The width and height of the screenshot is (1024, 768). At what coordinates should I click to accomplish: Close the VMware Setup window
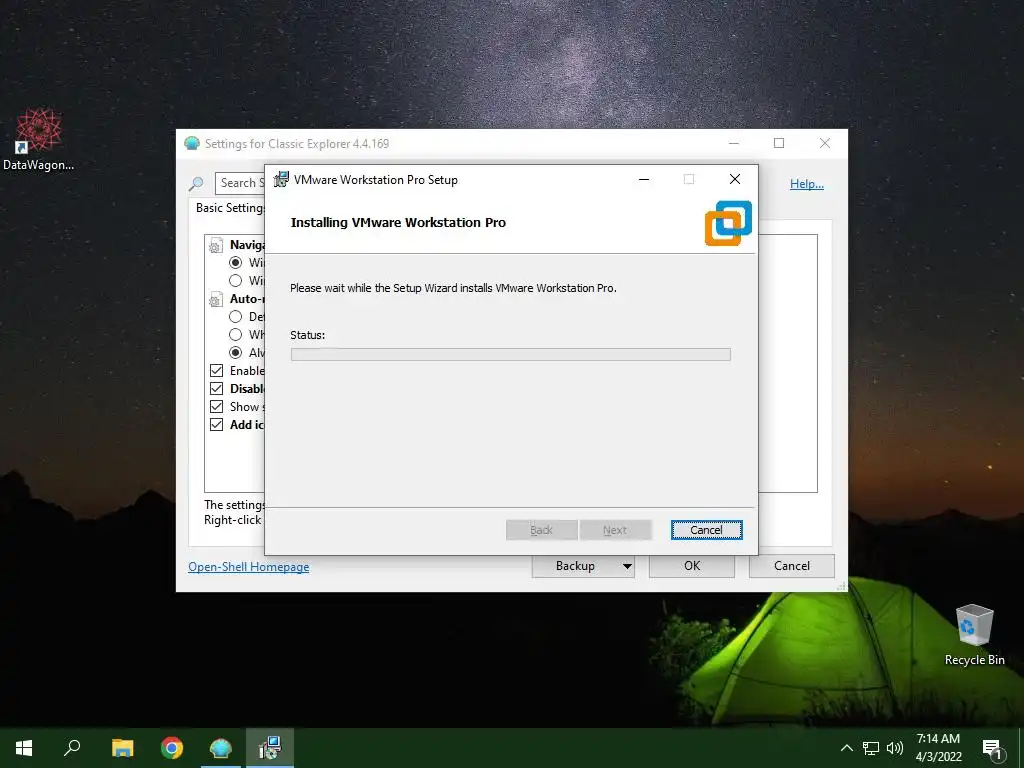point(735,180)
